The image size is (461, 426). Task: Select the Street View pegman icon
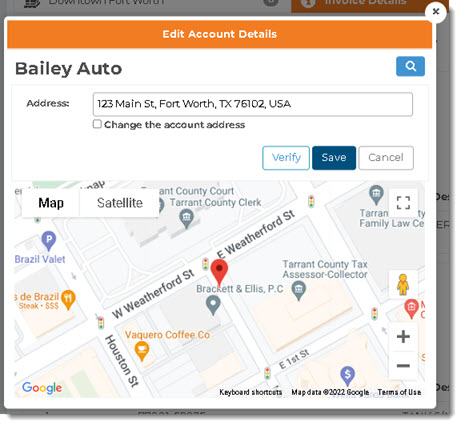[403, 285]
